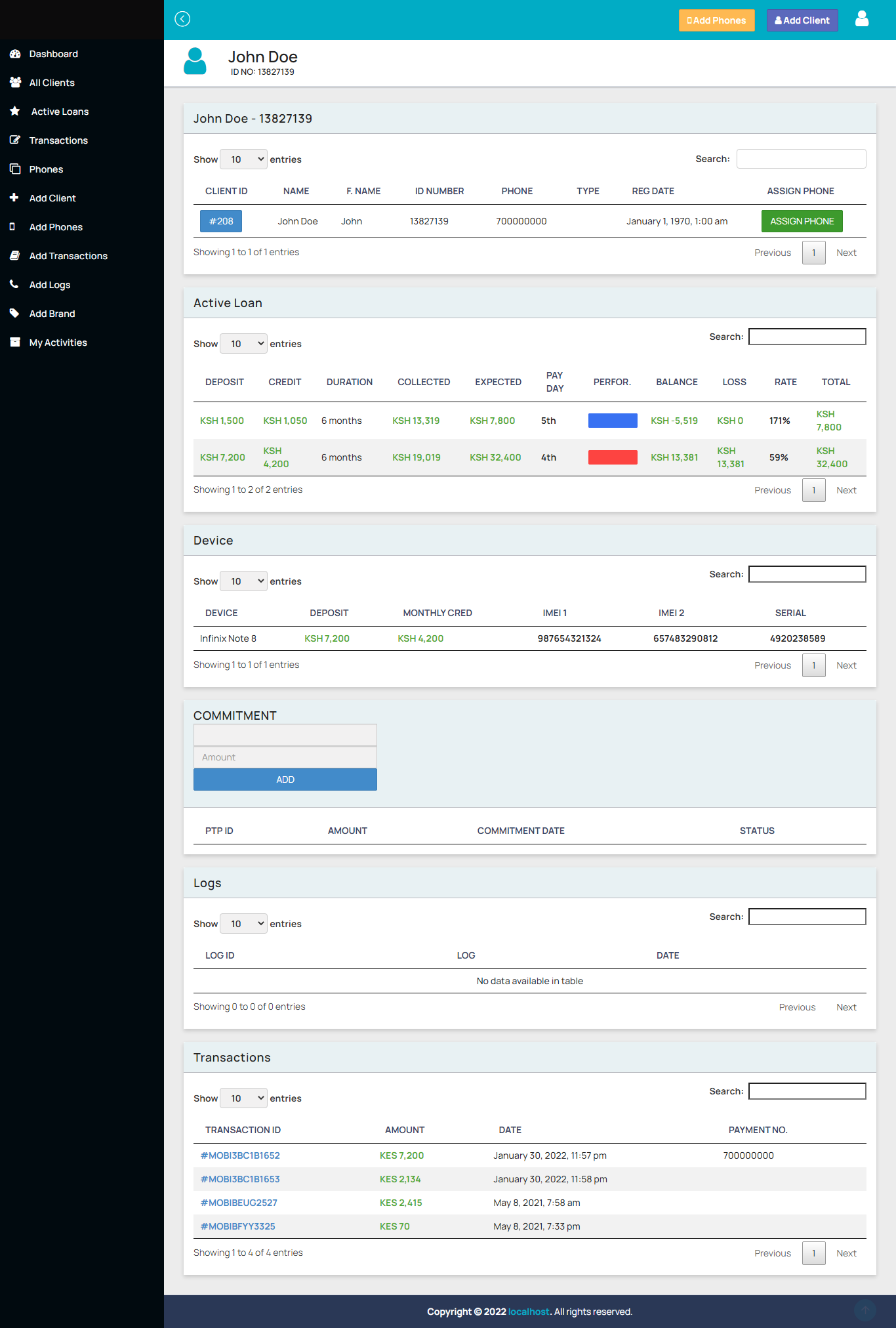Expand the Device table entries selector

coord(243,581)
